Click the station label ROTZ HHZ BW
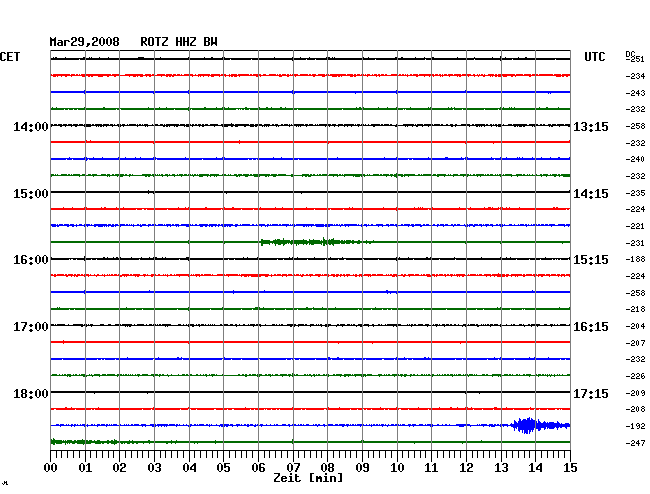The width and height of the screenshot is (650, 494). pos(179,42)
